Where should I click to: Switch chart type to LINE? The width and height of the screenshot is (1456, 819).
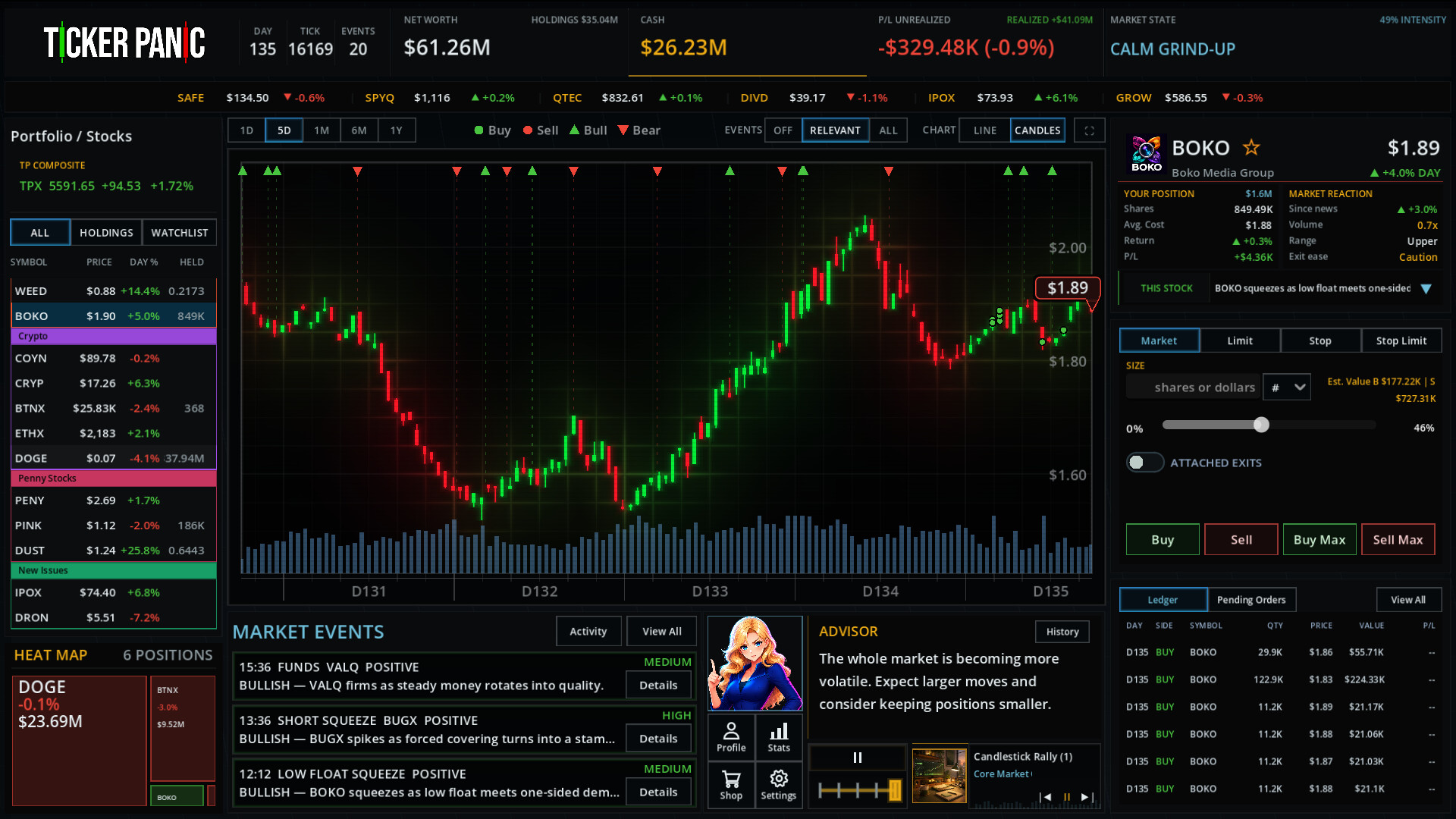[985, 130]
